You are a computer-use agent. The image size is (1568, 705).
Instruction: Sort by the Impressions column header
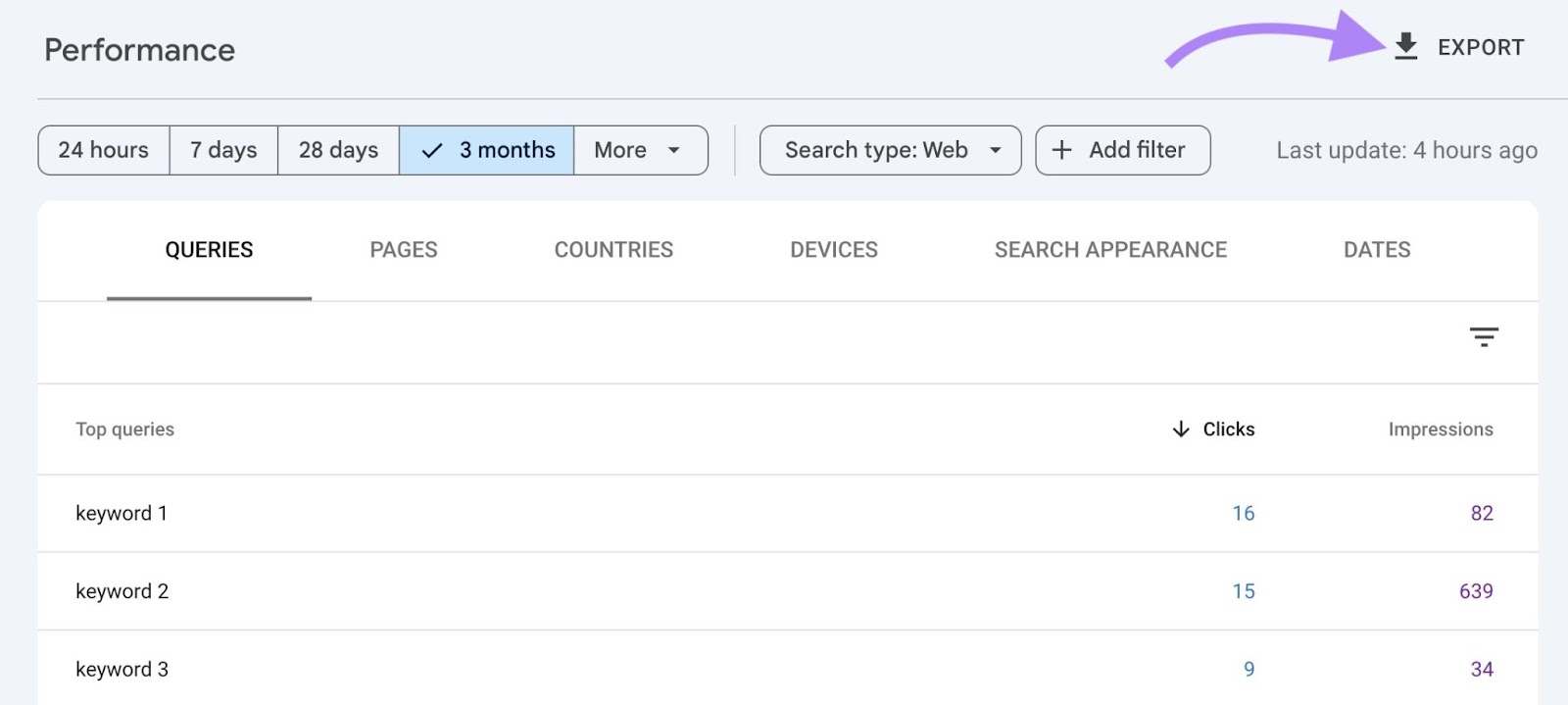click(1440, 429)
